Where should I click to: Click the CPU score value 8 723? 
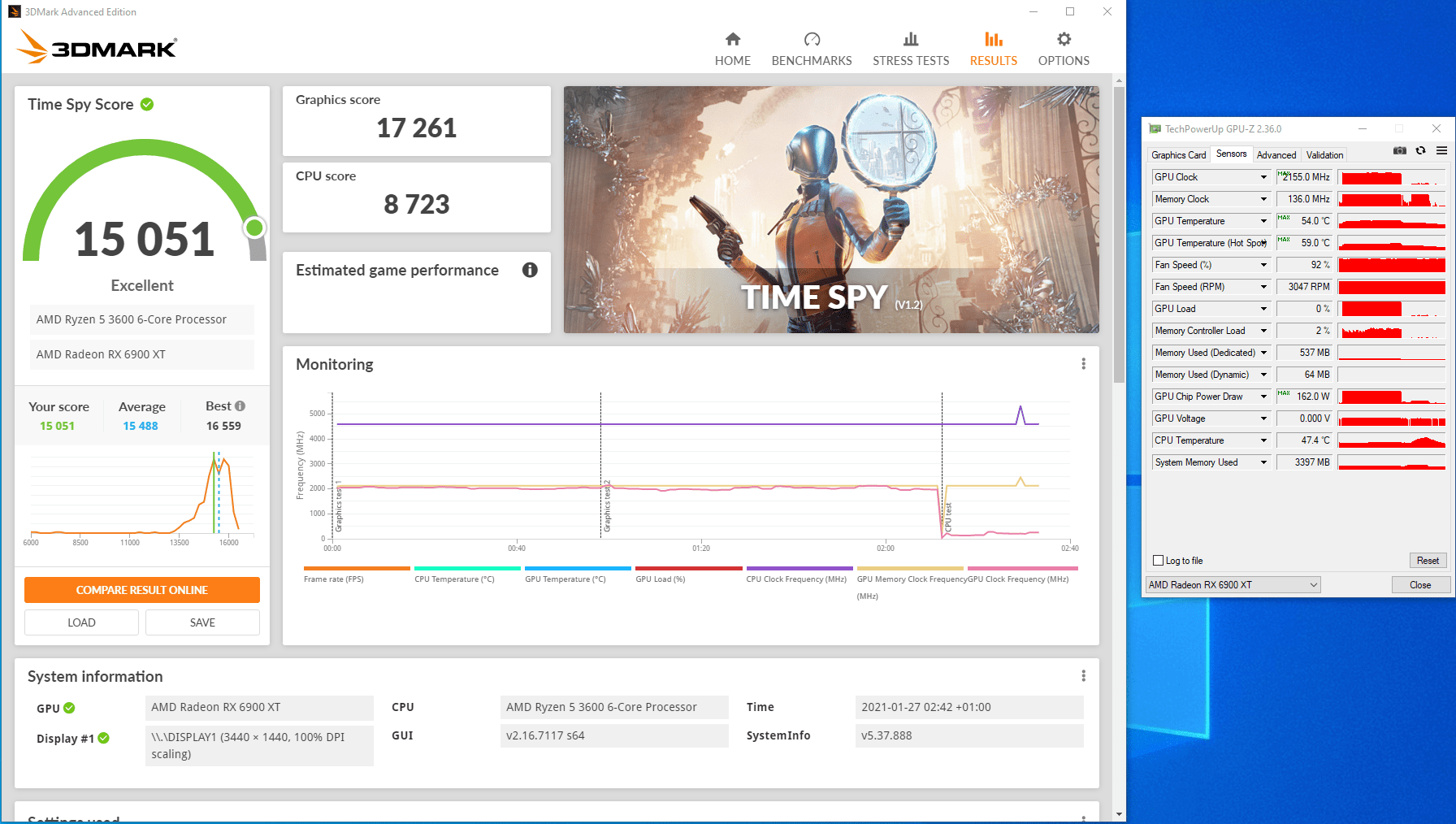coord(416,204)
